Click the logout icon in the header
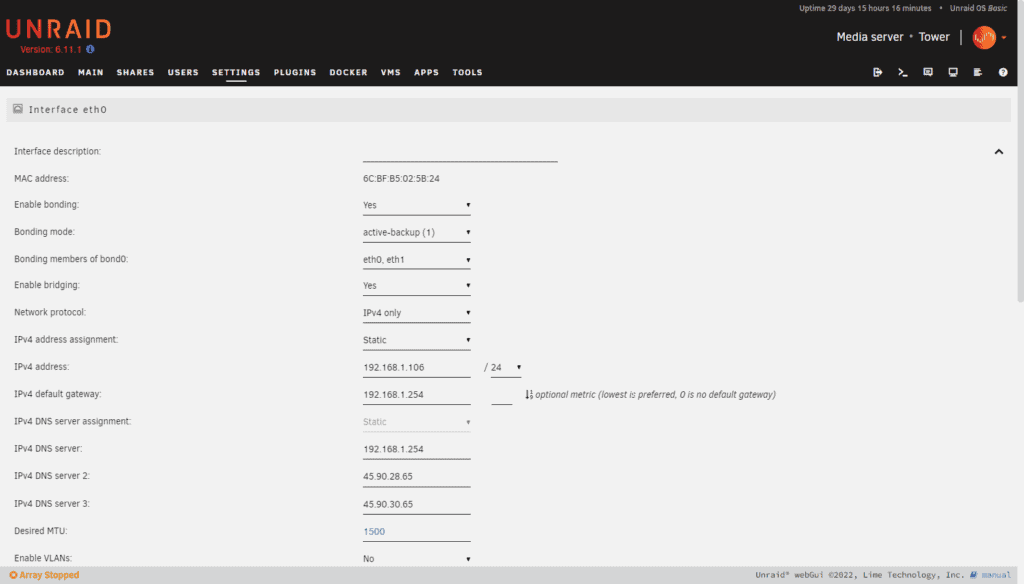This screenshot has height=584, width=1024. [878, 72]
